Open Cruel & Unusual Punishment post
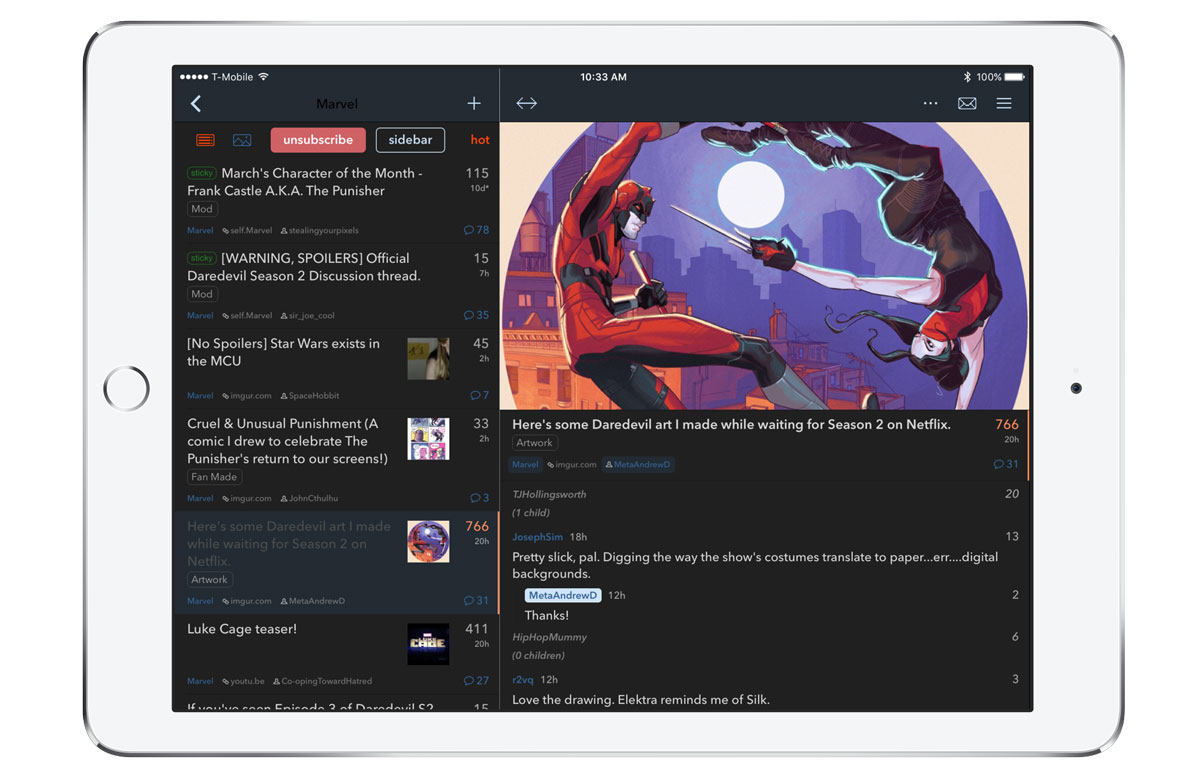This screenshot has width=1200, height=777. [x=287, y=441]
